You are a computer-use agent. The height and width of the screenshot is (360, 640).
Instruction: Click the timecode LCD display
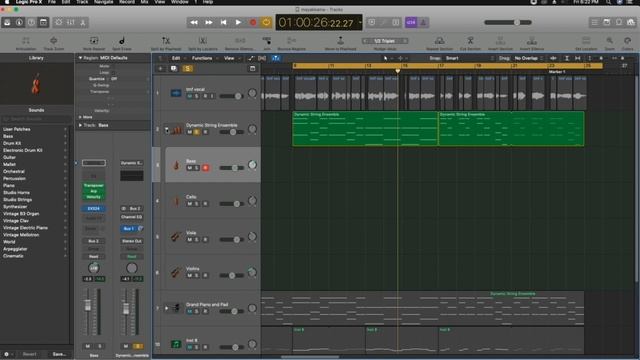tap(318, 23)
